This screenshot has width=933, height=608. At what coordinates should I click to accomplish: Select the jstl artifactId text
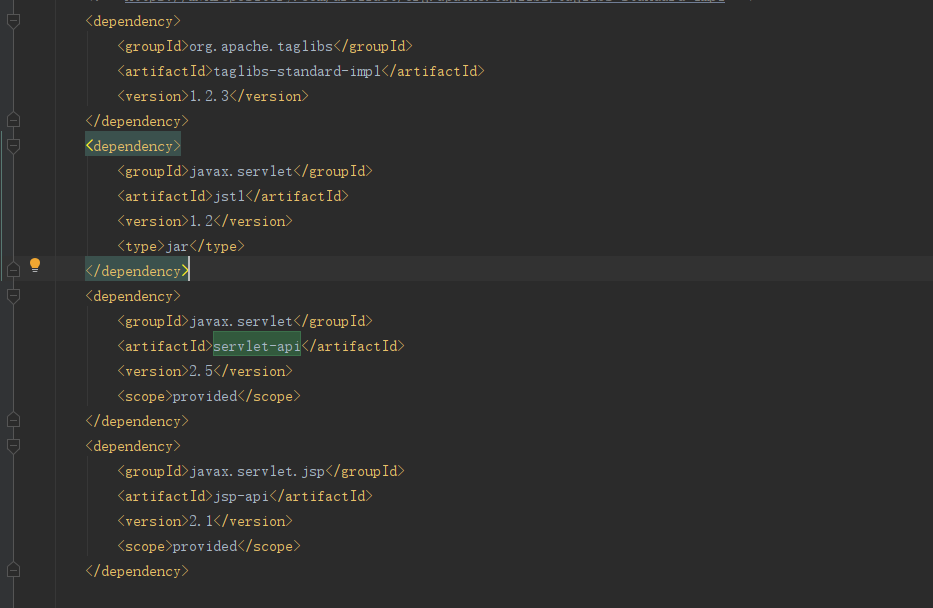228,195
